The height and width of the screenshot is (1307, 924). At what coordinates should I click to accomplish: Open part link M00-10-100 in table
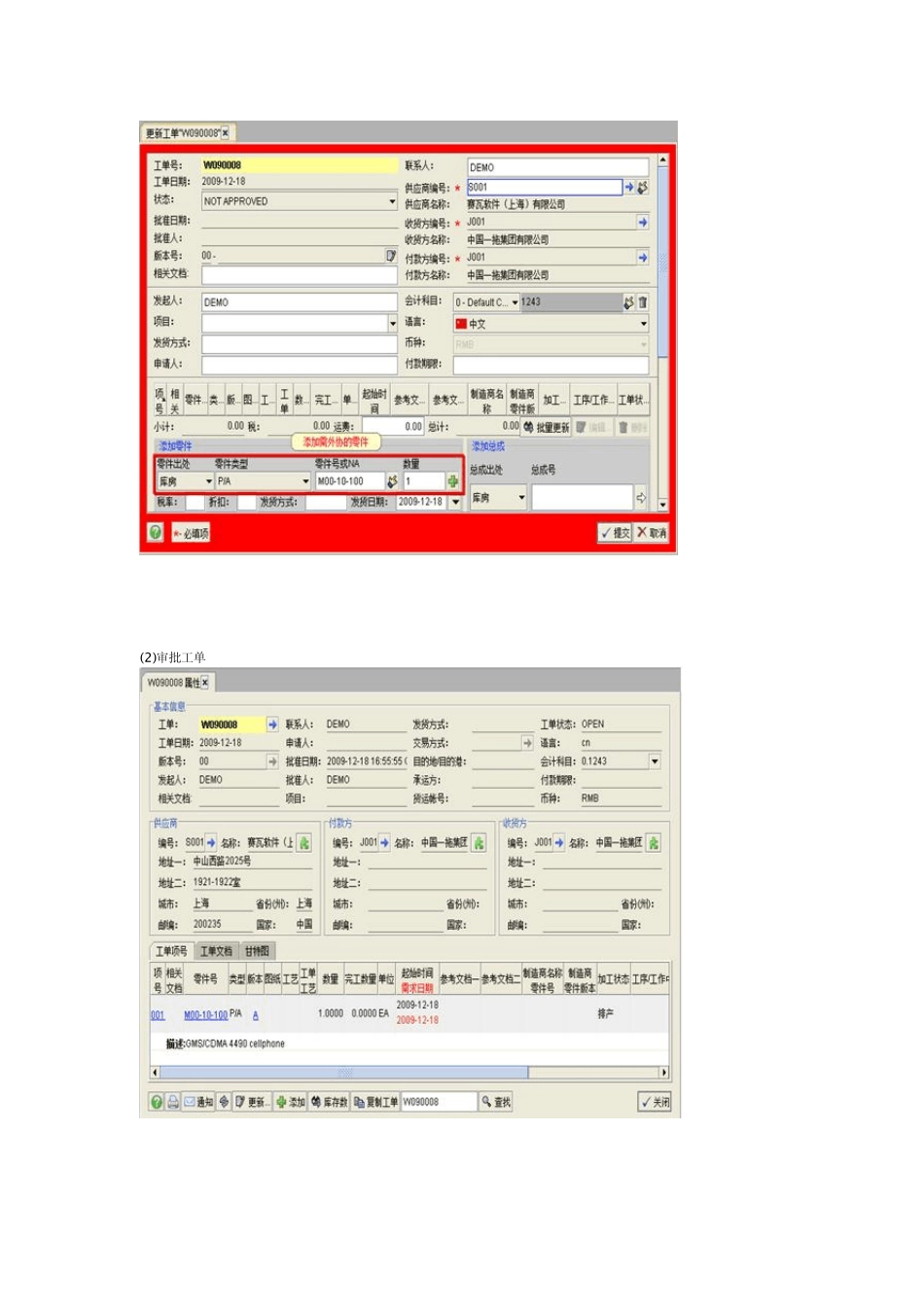205,1015
